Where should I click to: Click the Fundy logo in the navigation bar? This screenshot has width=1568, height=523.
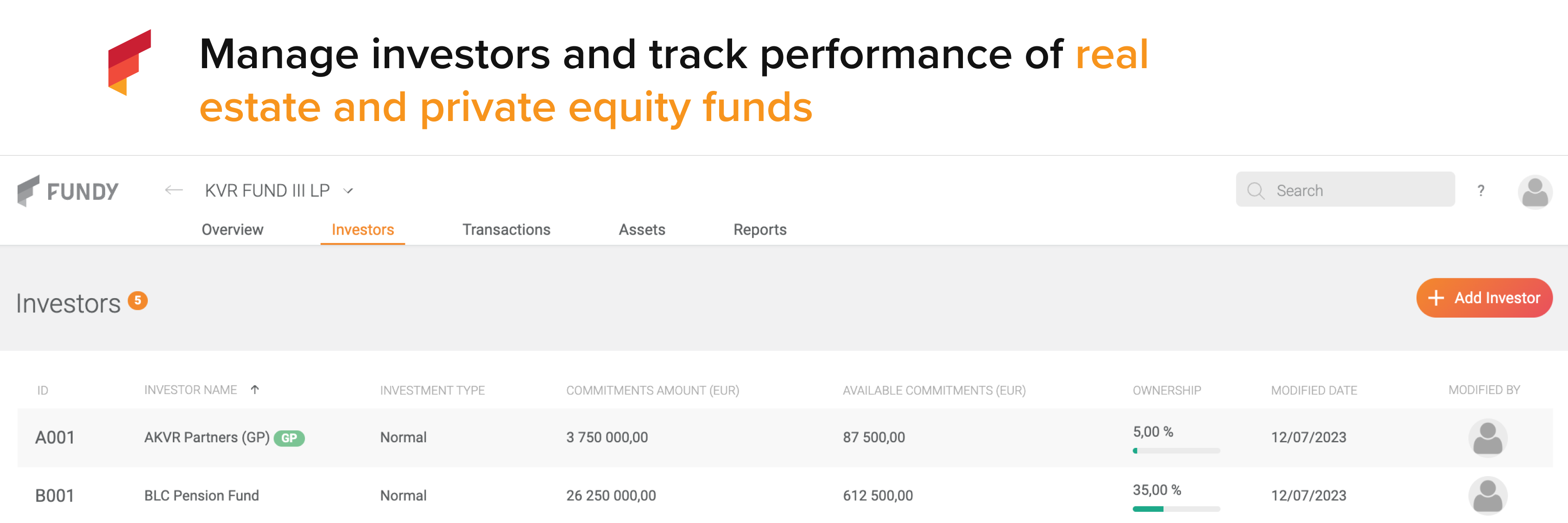68,191
